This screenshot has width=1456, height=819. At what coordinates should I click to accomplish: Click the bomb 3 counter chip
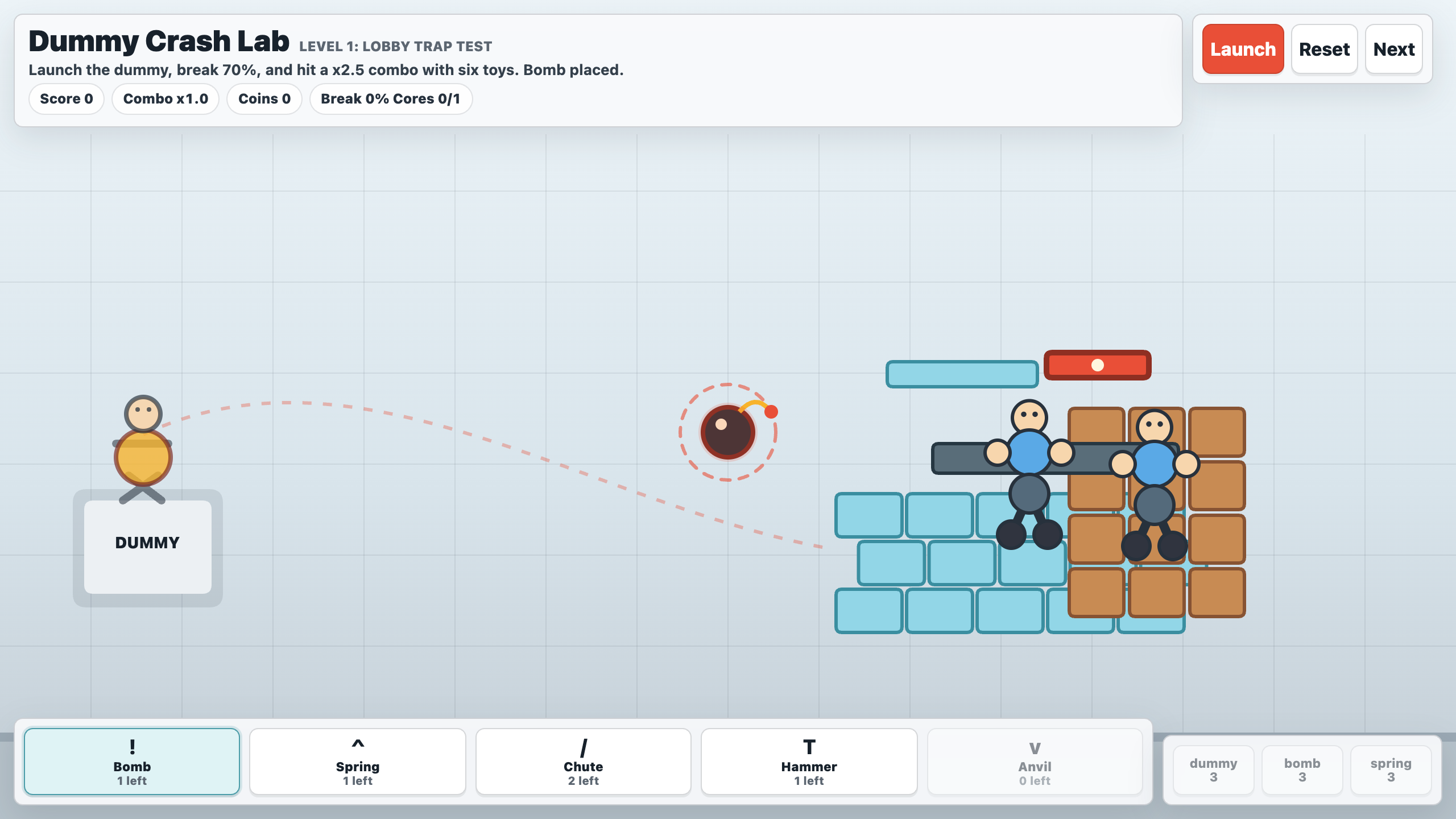1302,770
